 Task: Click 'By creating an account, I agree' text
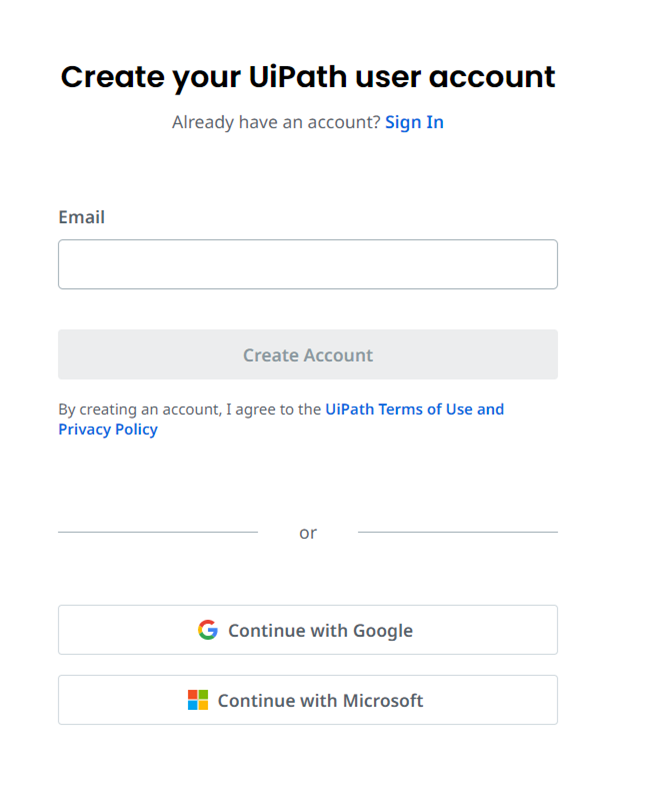click(189, 409)
